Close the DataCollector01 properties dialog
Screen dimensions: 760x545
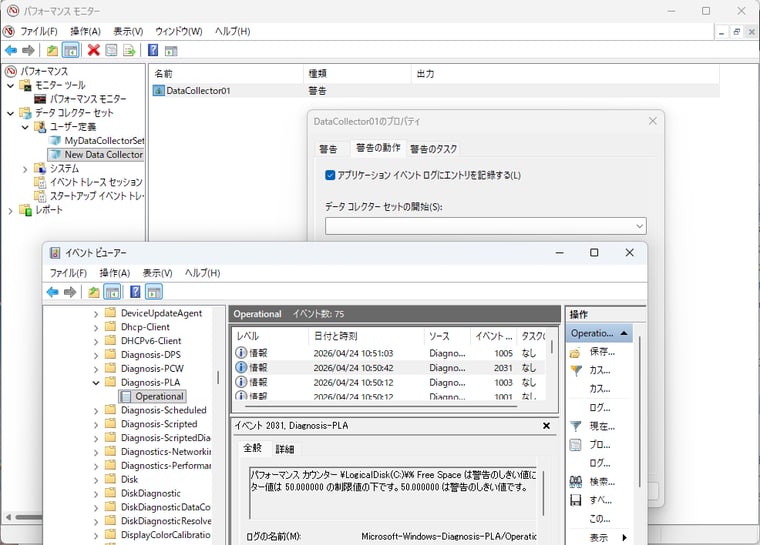pyautogui.click(x=652, y=121)
